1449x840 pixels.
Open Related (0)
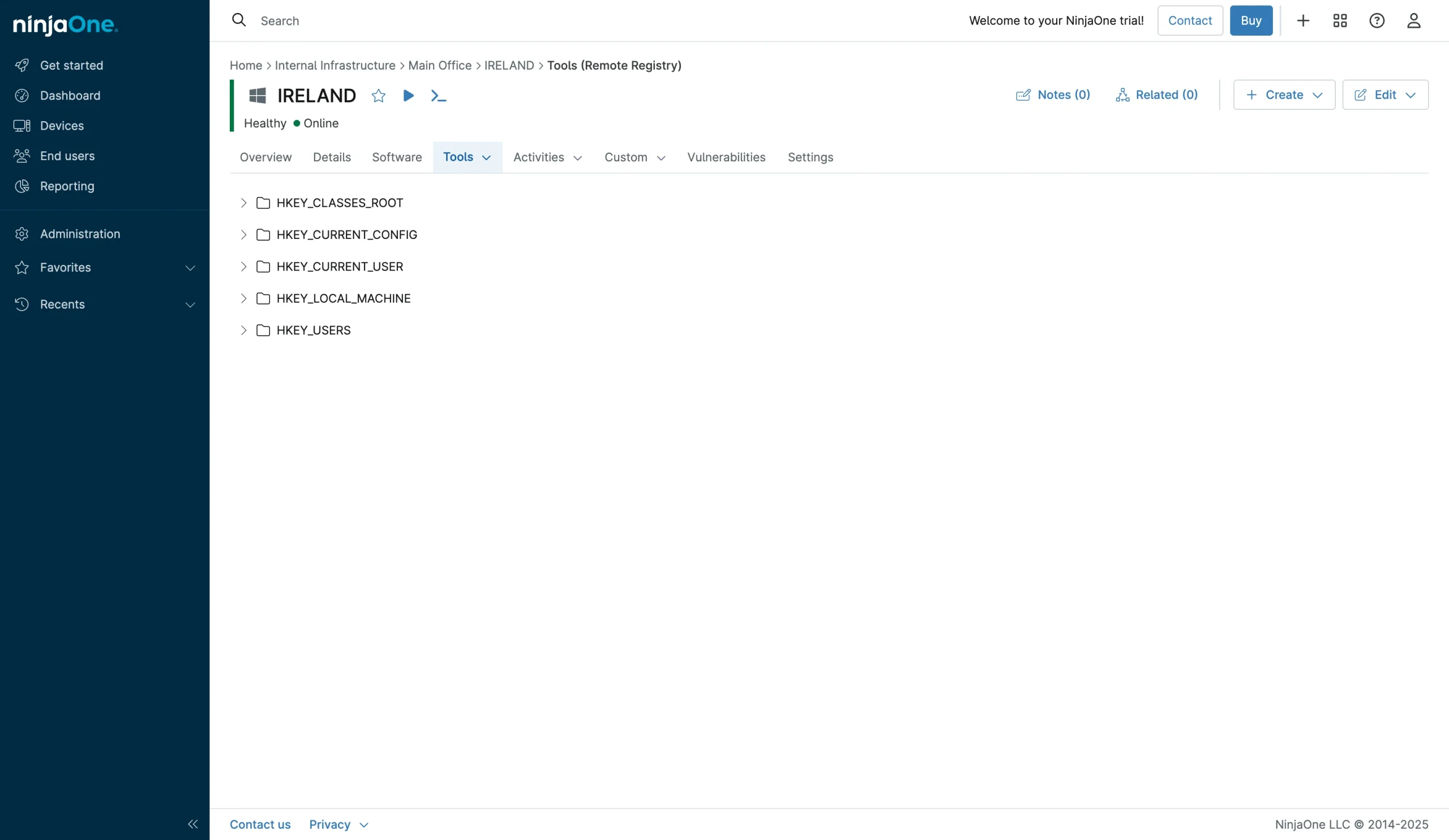(1156, 95)
